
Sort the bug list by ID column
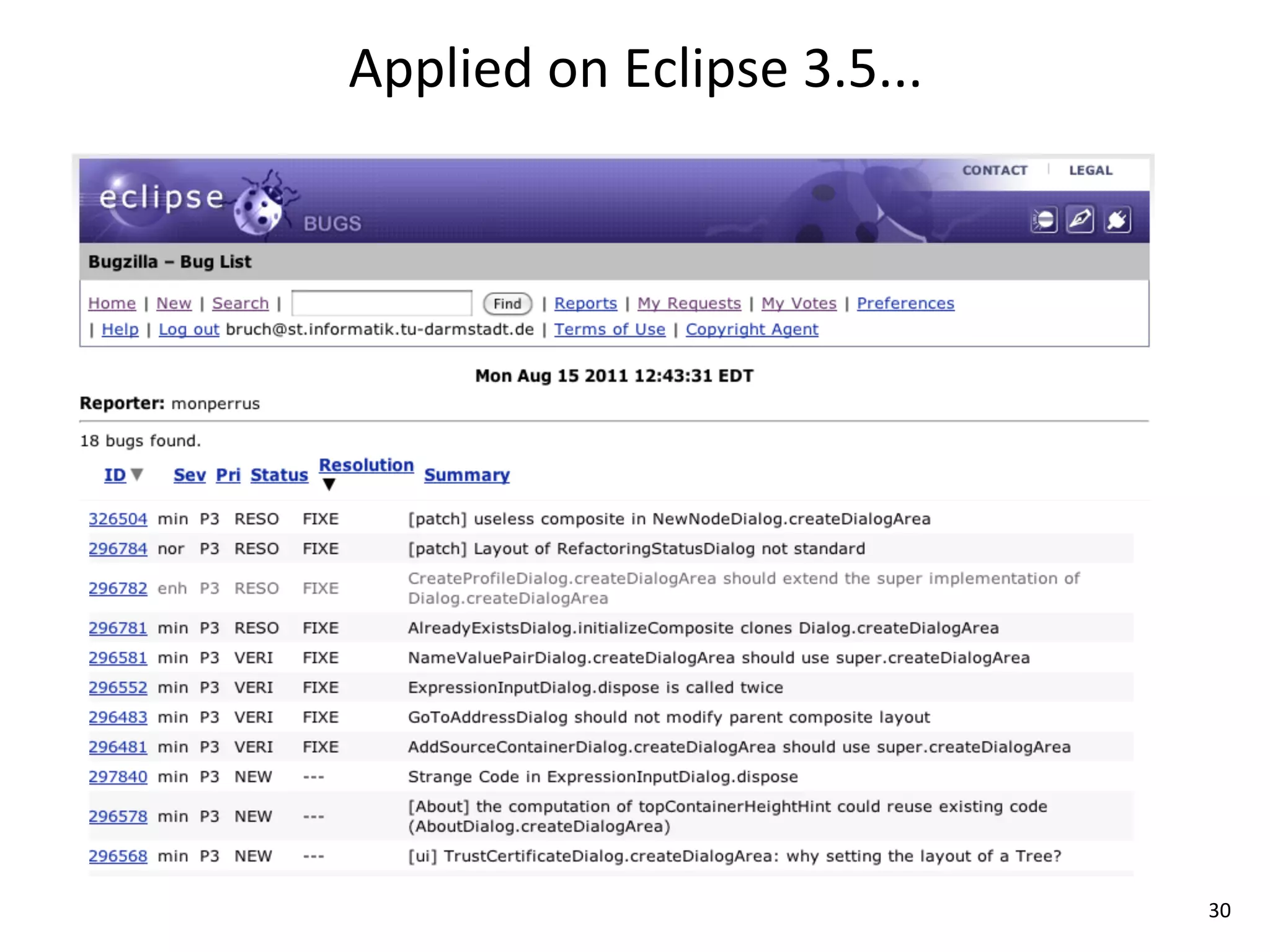coord(115,475)
